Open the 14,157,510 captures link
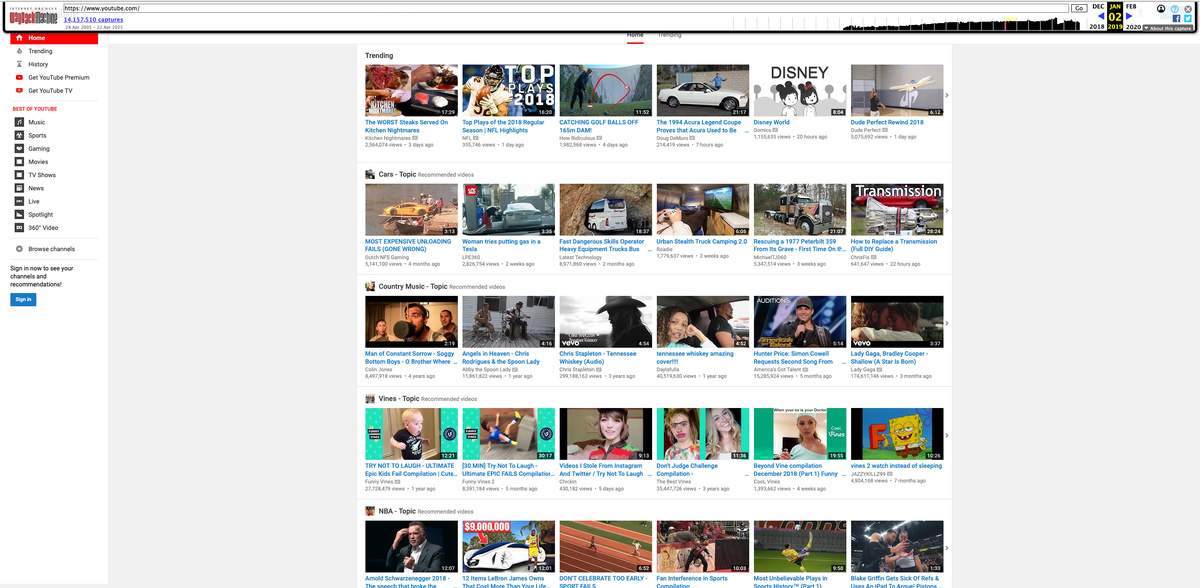Image resolution: width=1200 pixels, height=588 pixels. [x=93, y=19]
